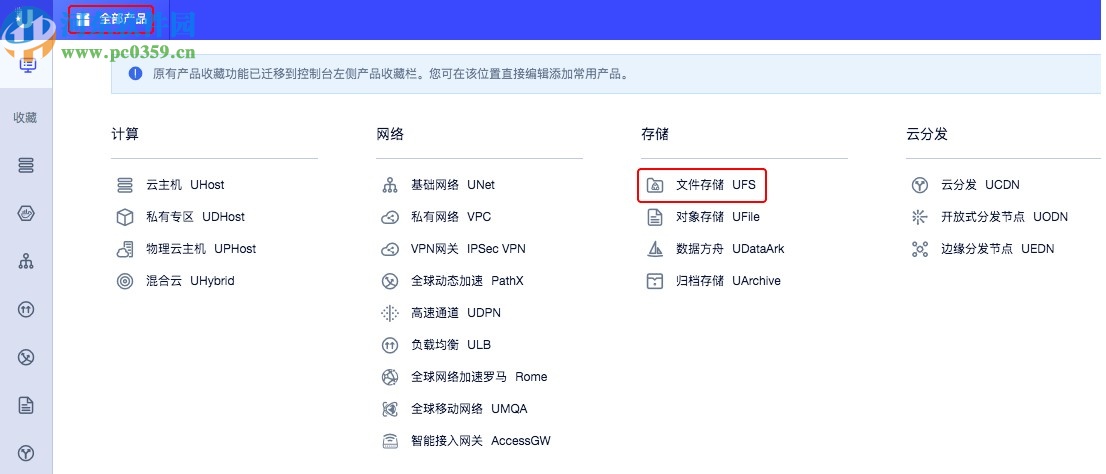Open 基础网络 UNet
The height and width of the screenshot is (474, 1106).
453,185
